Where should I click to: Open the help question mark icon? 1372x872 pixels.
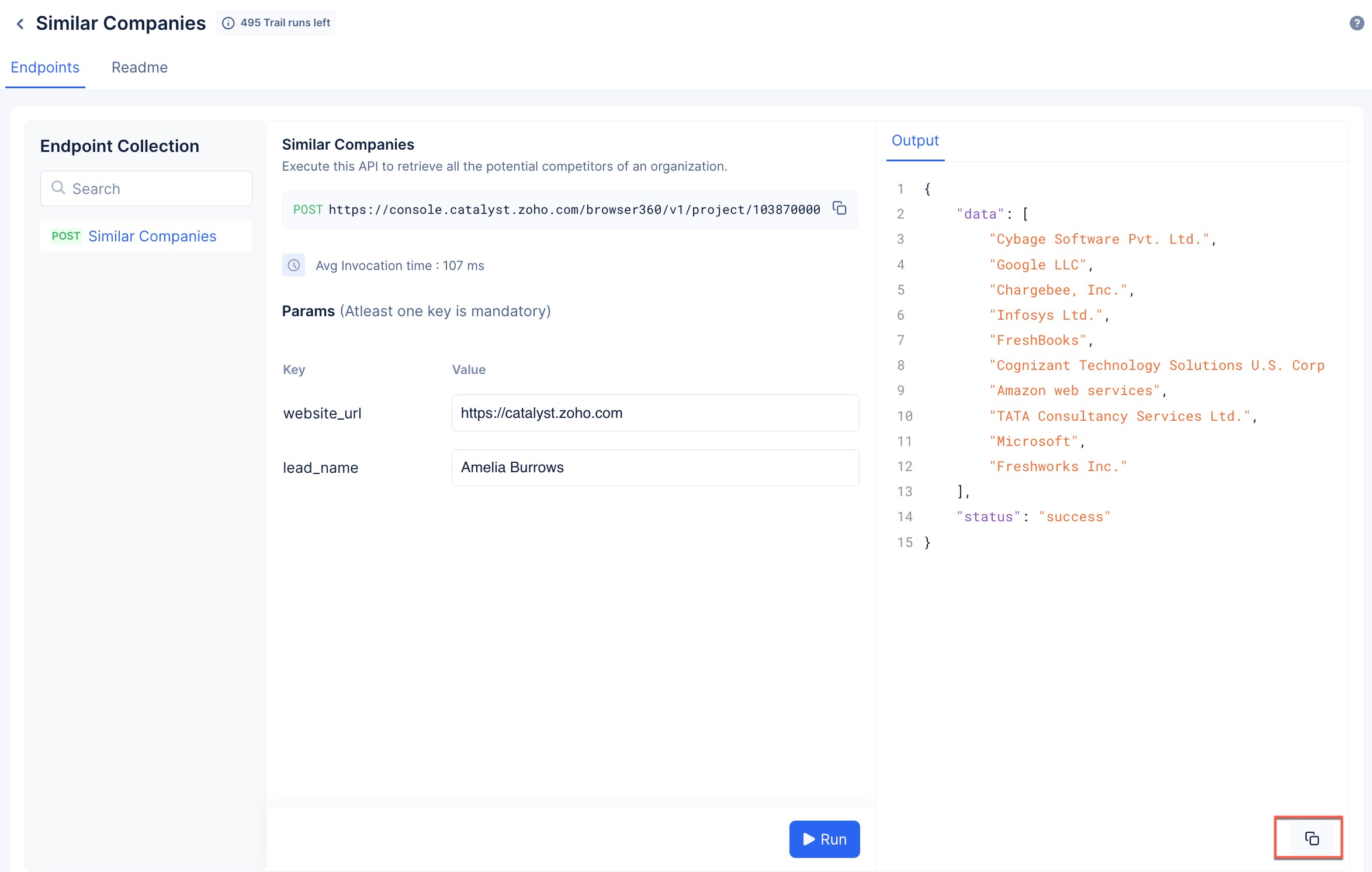click(x=1356, y=23)
